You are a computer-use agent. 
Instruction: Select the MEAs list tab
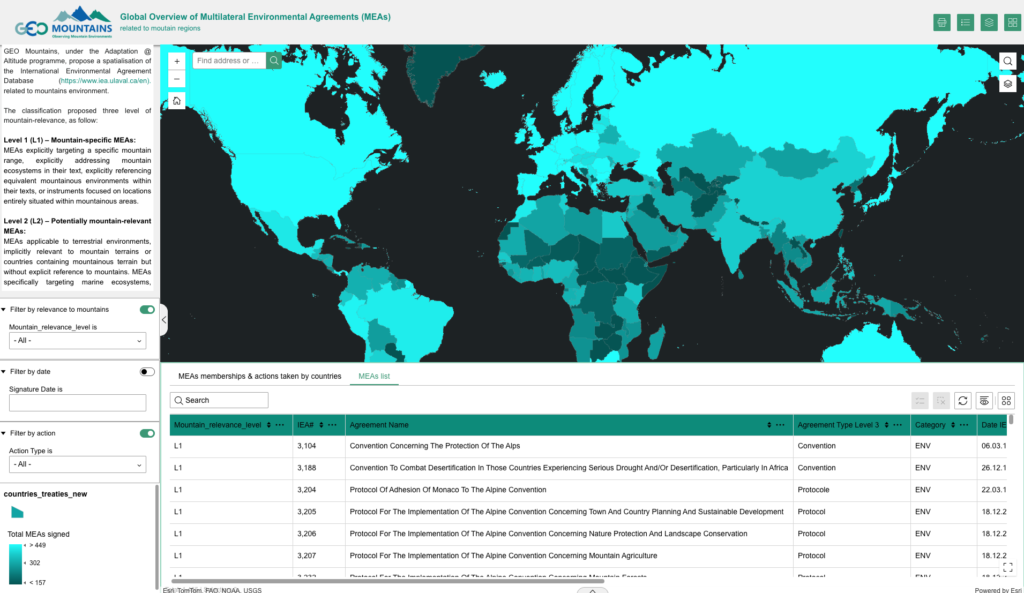pyautogui.click(x=374, y=376)
